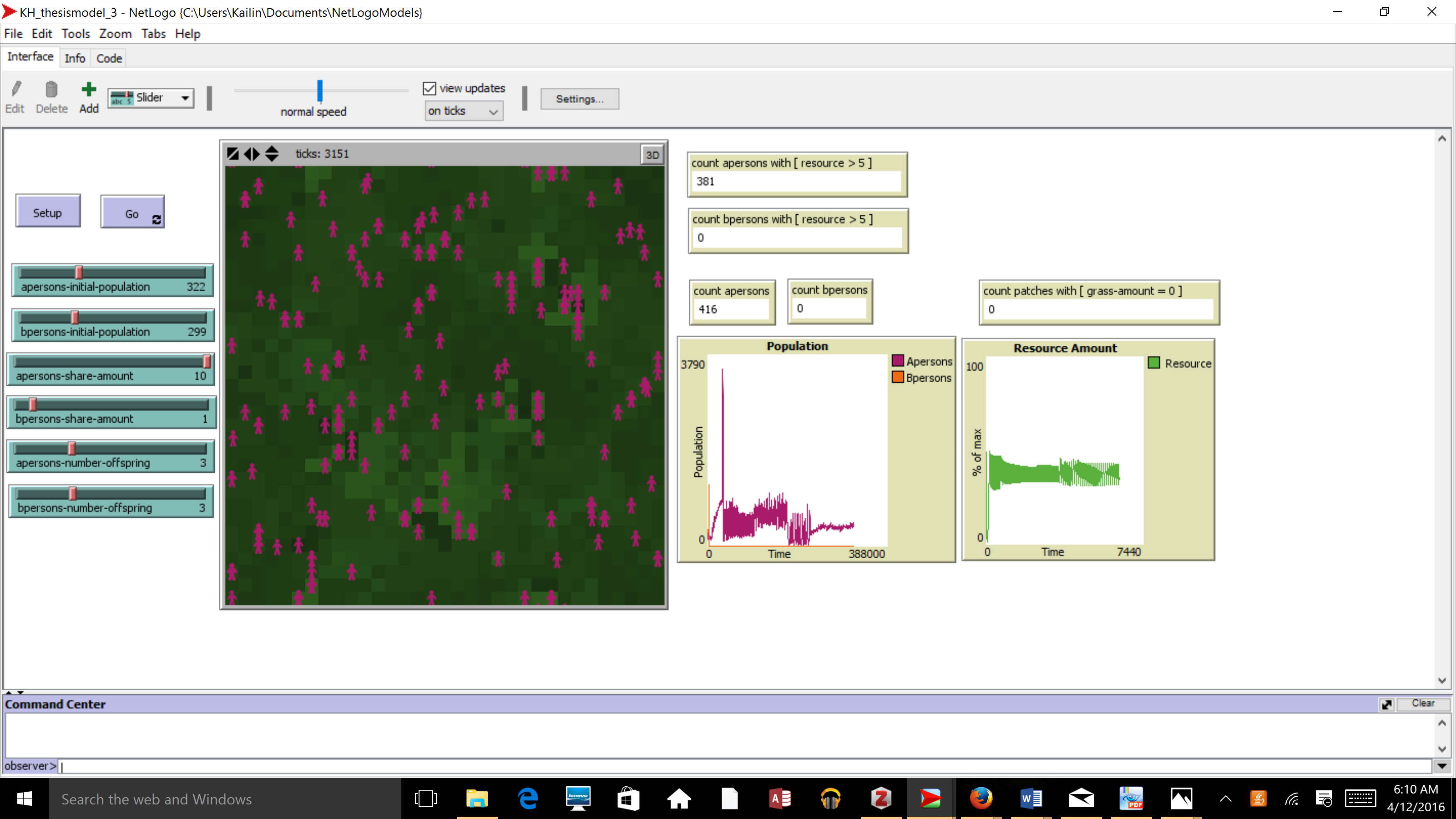Click the Delete trash can icon
The height and width of the screenshot is (819, 1456).
[51, 90]
